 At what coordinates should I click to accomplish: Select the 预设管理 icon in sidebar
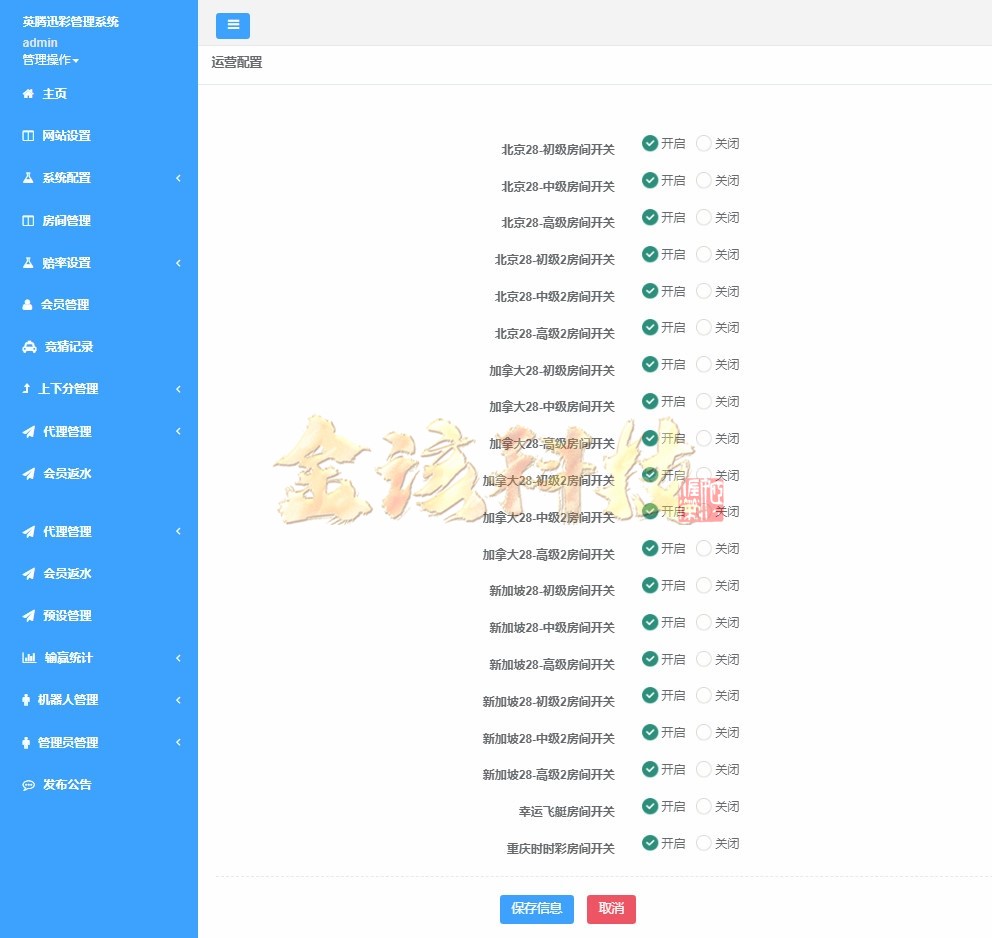tap(27, 615)
